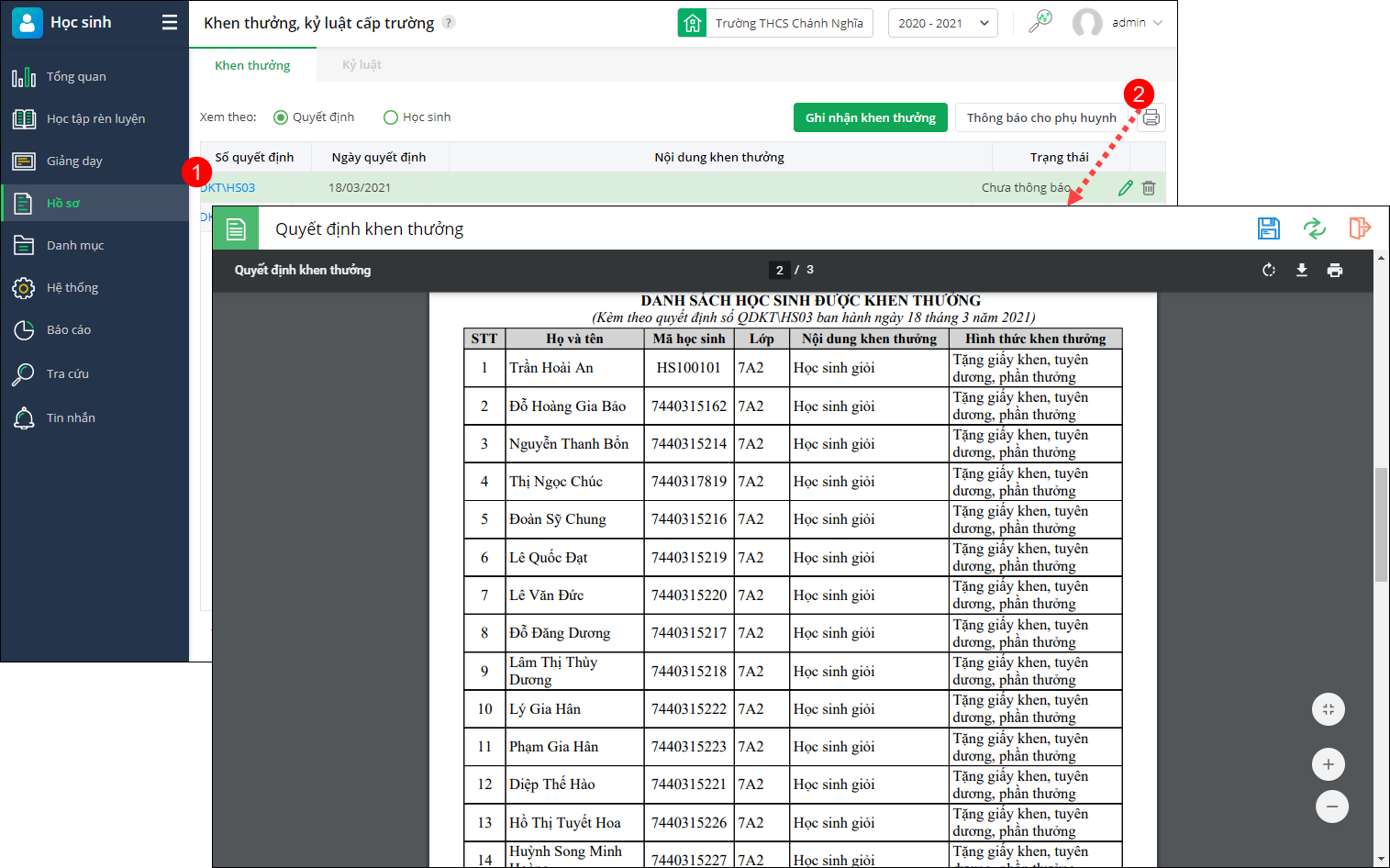The image size is (1390, 868).
Task: Click the PDF page number field
Action: click(780, 270)
